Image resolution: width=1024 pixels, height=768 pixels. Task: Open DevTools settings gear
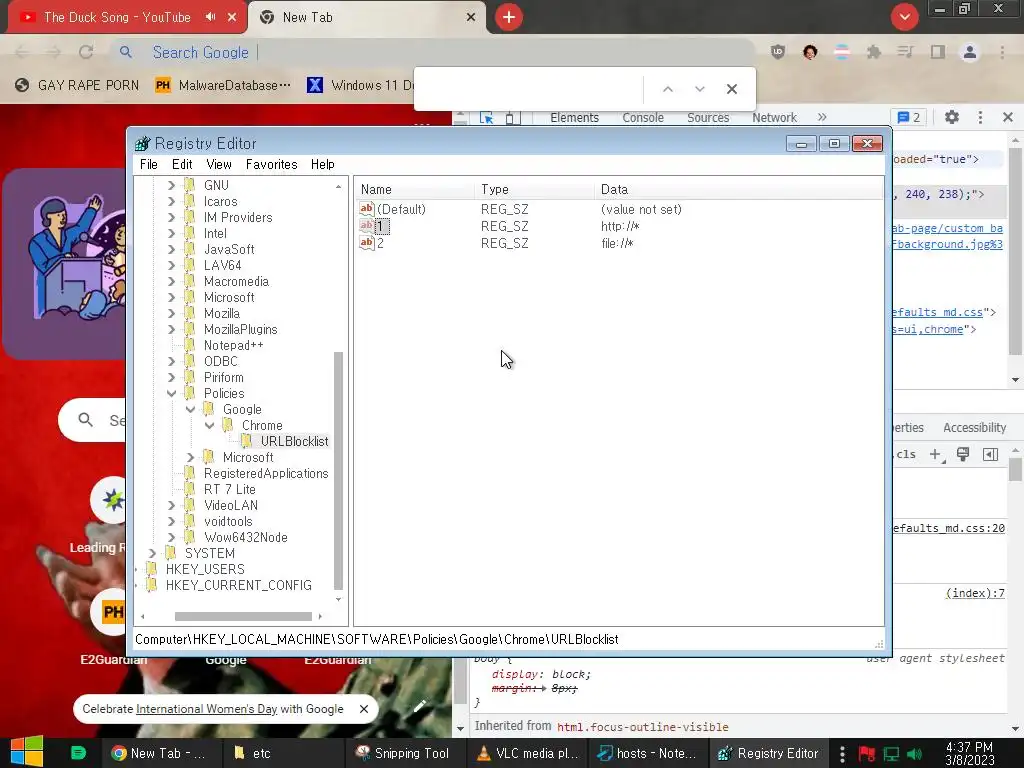(952, 118)
